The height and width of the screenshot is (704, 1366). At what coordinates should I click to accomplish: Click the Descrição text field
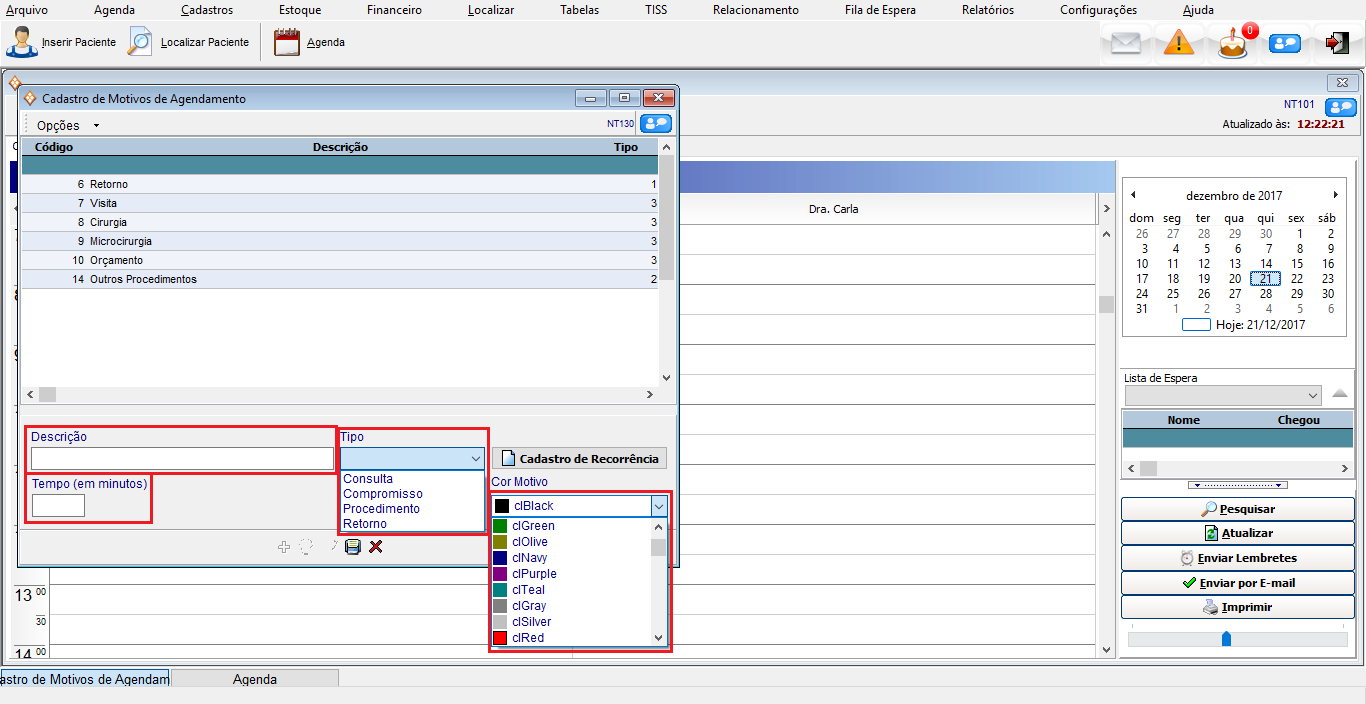click(182, 459)
